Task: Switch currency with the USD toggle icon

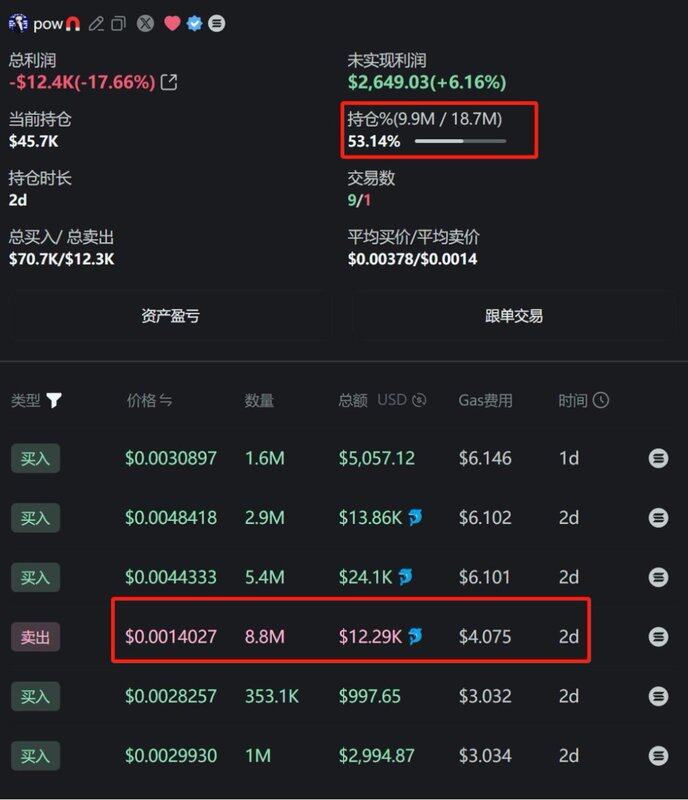Action: pos(419,400)
